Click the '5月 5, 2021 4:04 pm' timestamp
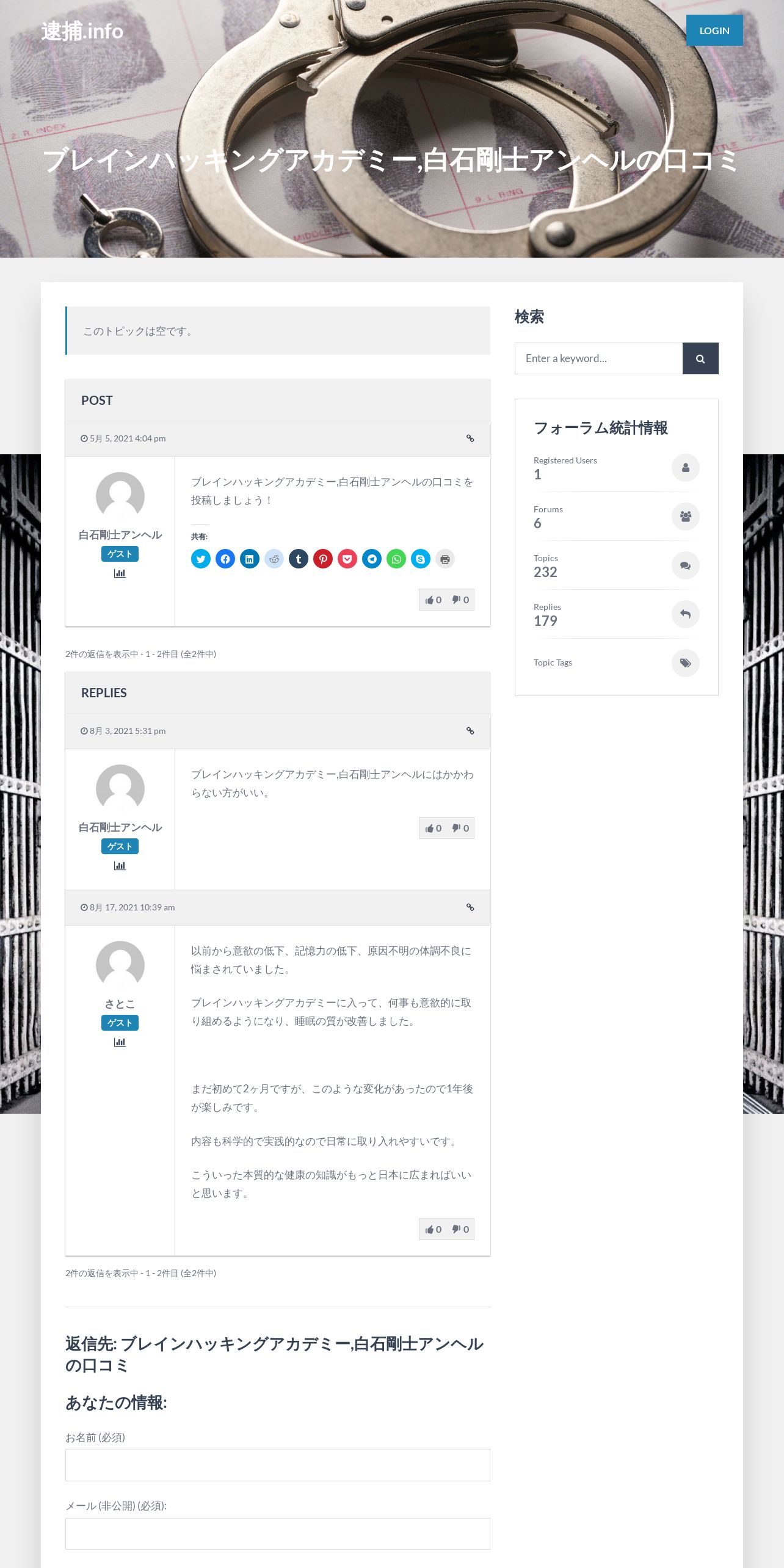Image resolution: width=784 pixels, height=1568 pixels. (128, 438)
